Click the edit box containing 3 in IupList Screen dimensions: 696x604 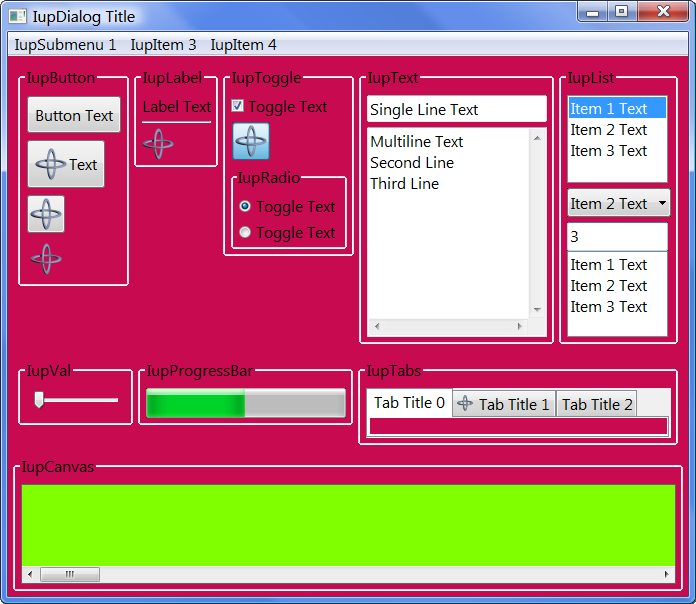click(x=617, y=237)
